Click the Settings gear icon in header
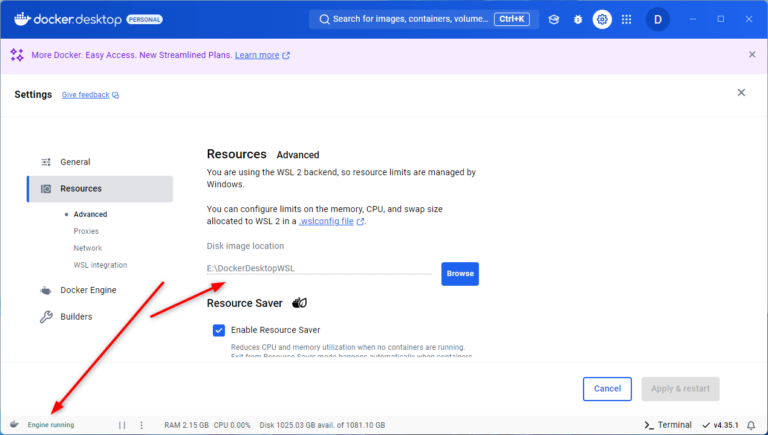The image size is (768, 435). 601,19
